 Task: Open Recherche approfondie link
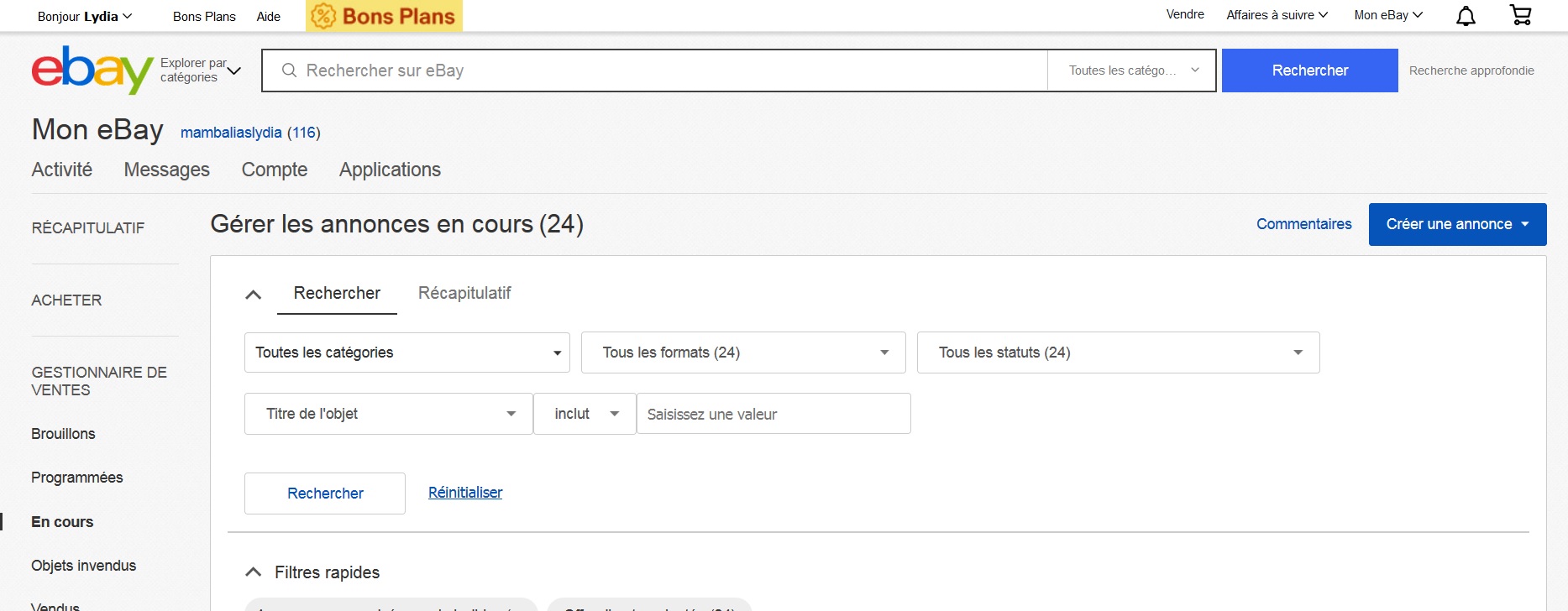click(x=1471, y=70)
